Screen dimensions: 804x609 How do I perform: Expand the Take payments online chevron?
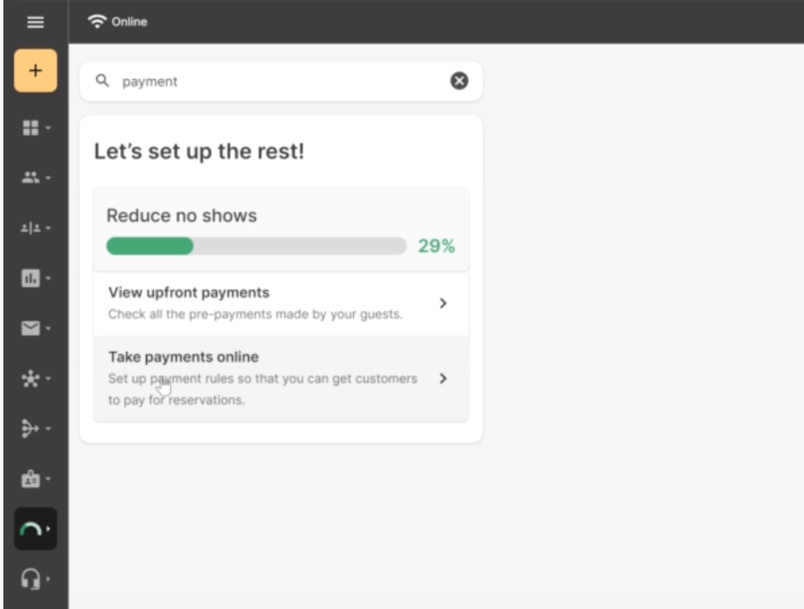[x=443, y=379]
